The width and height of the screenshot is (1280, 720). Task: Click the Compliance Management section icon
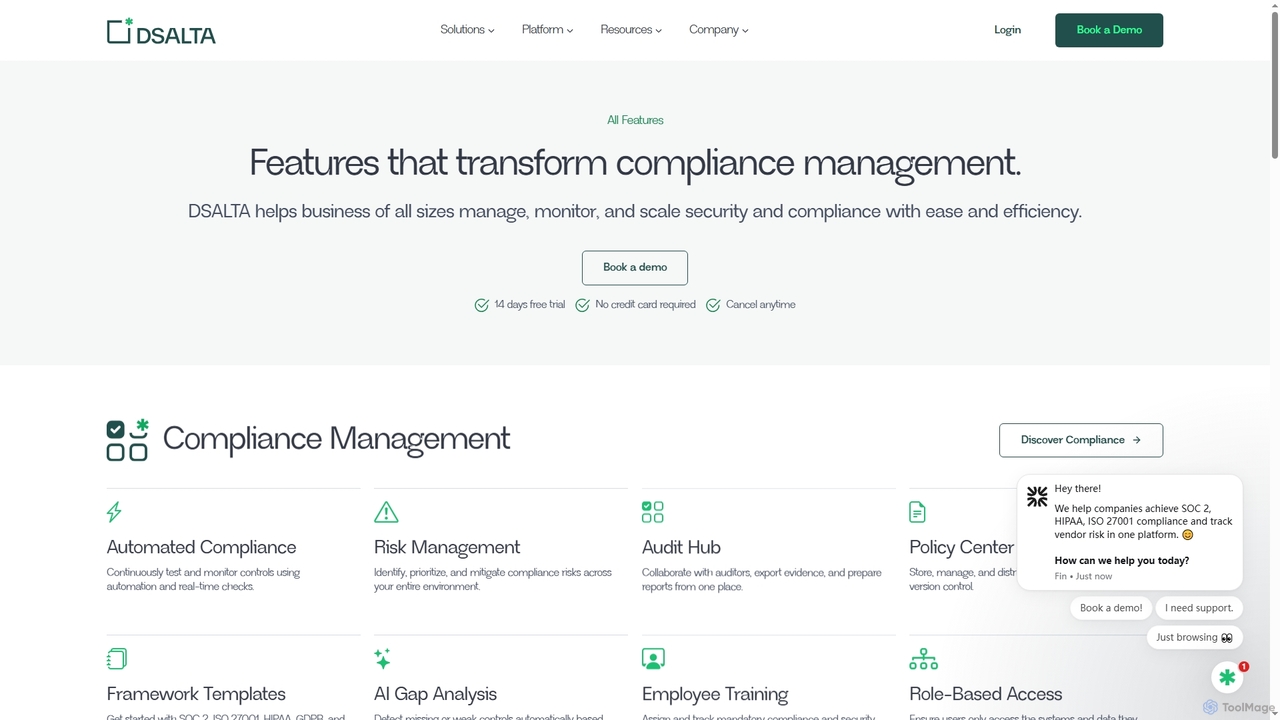(127, 440)
